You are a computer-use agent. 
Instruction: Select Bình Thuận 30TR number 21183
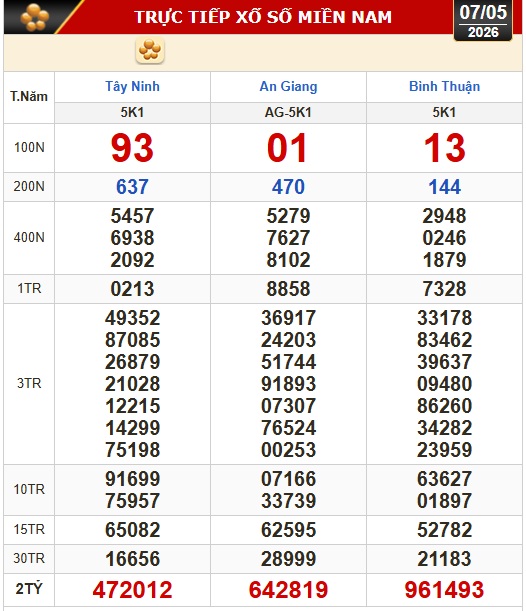tap(444, 559)
